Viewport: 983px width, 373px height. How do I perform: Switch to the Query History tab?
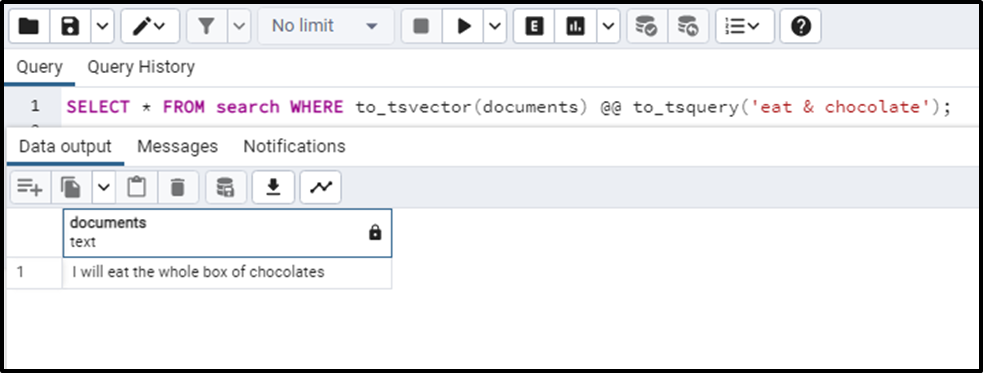pyautogui.click(x=141, y=67)
